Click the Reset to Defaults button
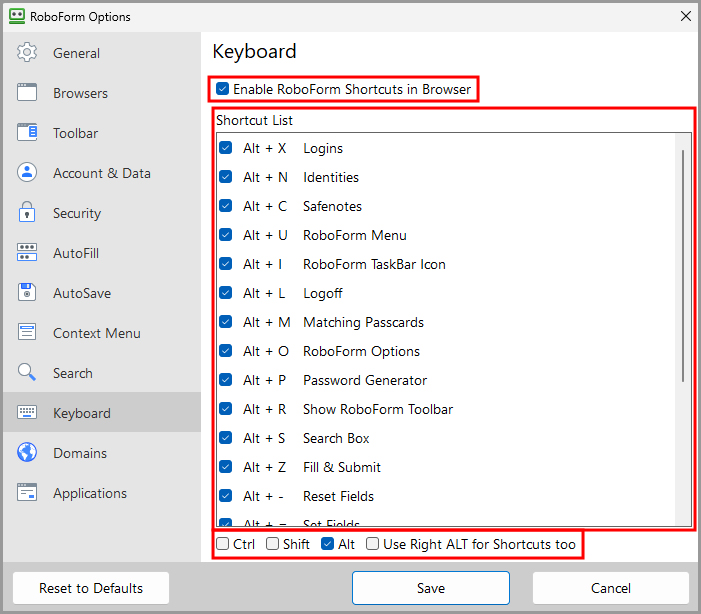 click(91, 588)
